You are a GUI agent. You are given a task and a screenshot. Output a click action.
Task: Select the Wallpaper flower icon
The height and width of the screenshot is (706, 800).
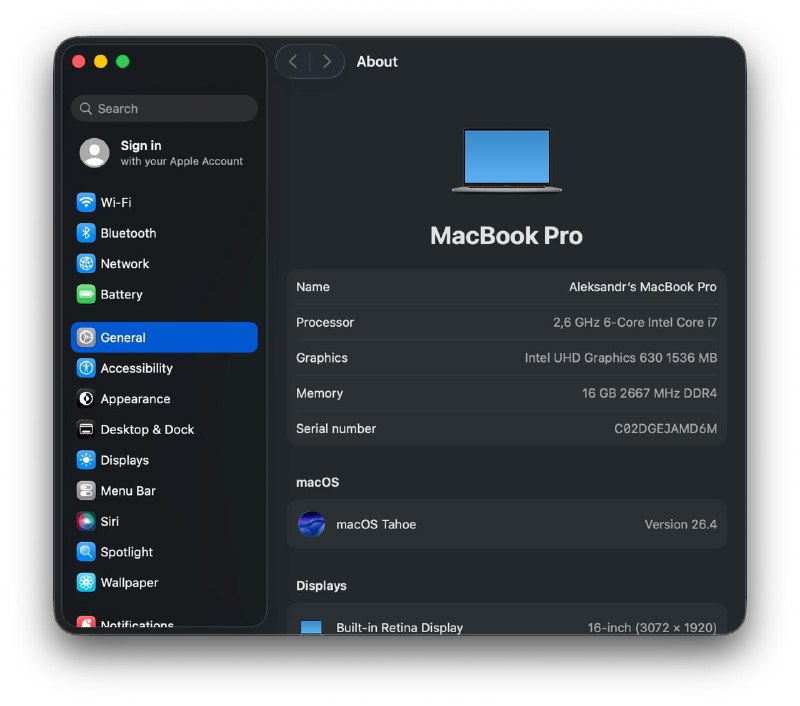coord(86,582)
